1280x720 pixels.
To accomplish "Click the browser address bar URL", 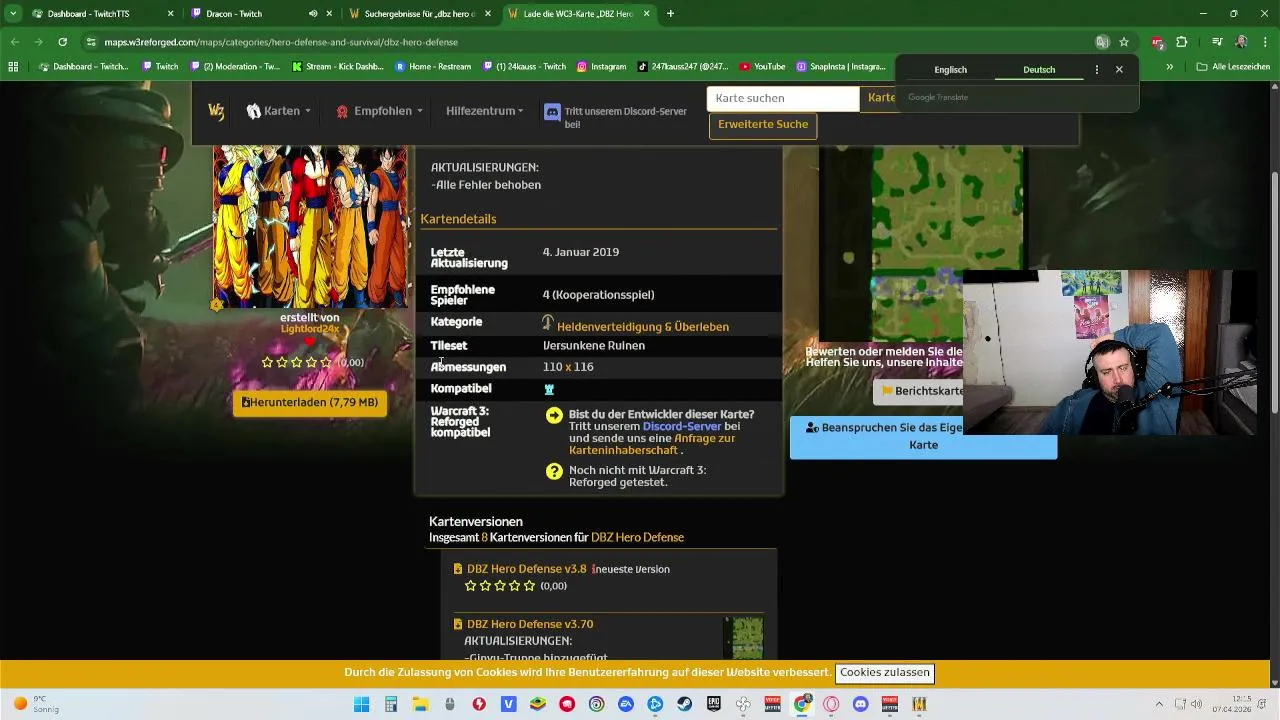I will point(281,42).
